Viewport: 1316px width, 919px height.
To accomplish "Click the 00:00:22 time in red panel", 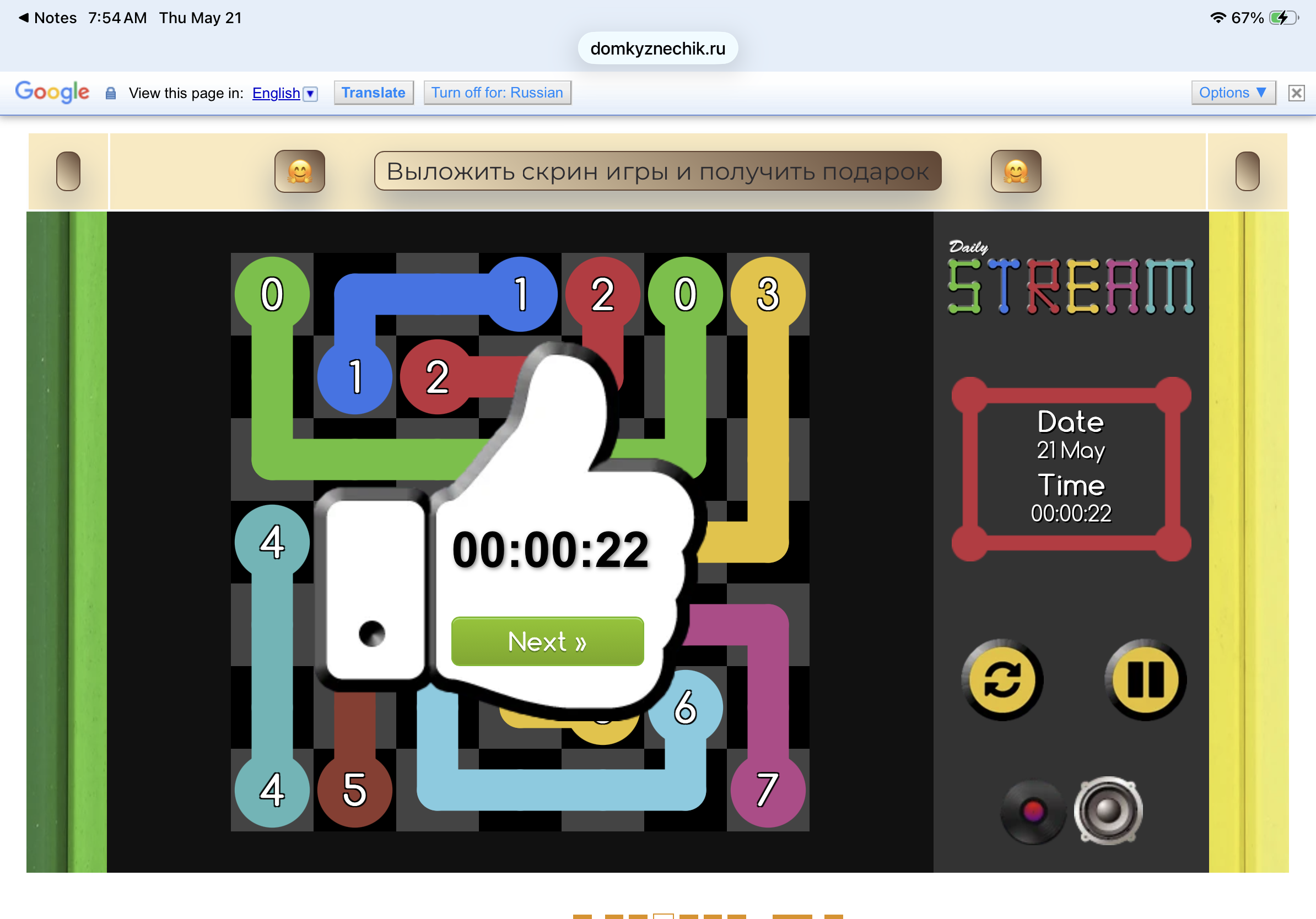I will point(1071,513).
